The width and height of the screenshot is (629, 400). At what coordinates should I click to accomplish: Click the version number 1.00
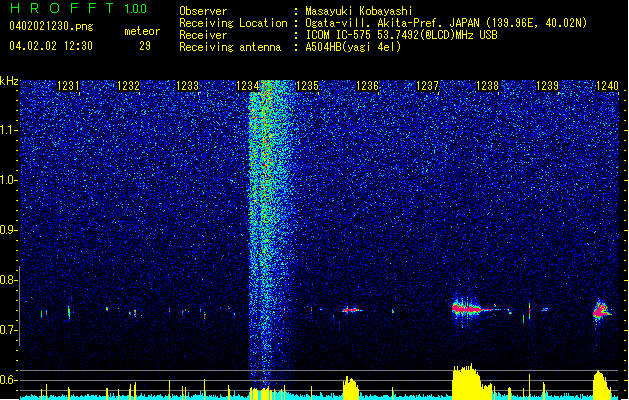coord(135,9)
